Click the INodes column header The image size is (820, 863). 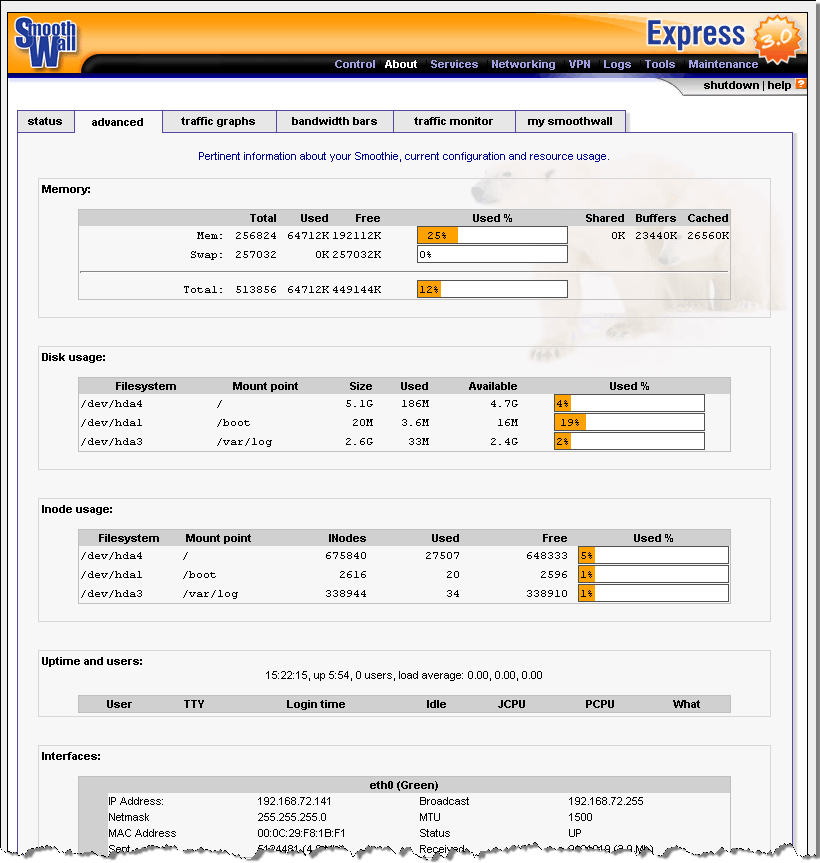(347, 538)
